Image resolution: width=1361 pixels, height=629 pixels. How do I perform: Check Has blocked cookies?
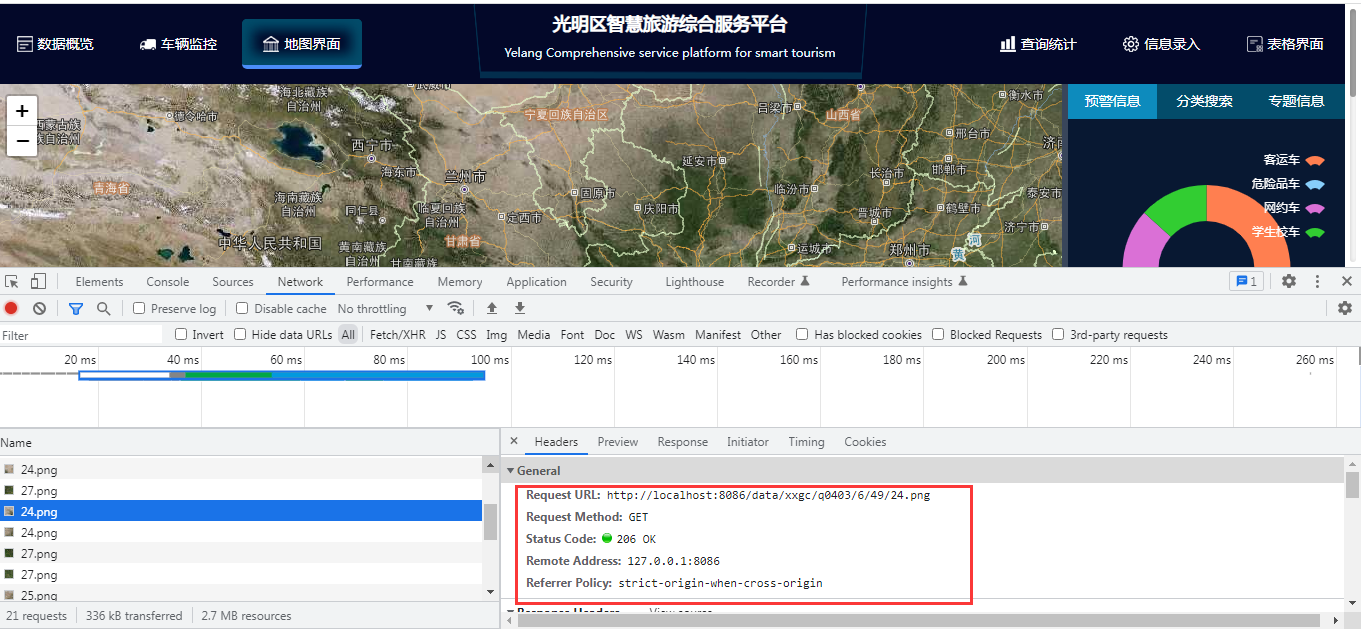point(802,334)
